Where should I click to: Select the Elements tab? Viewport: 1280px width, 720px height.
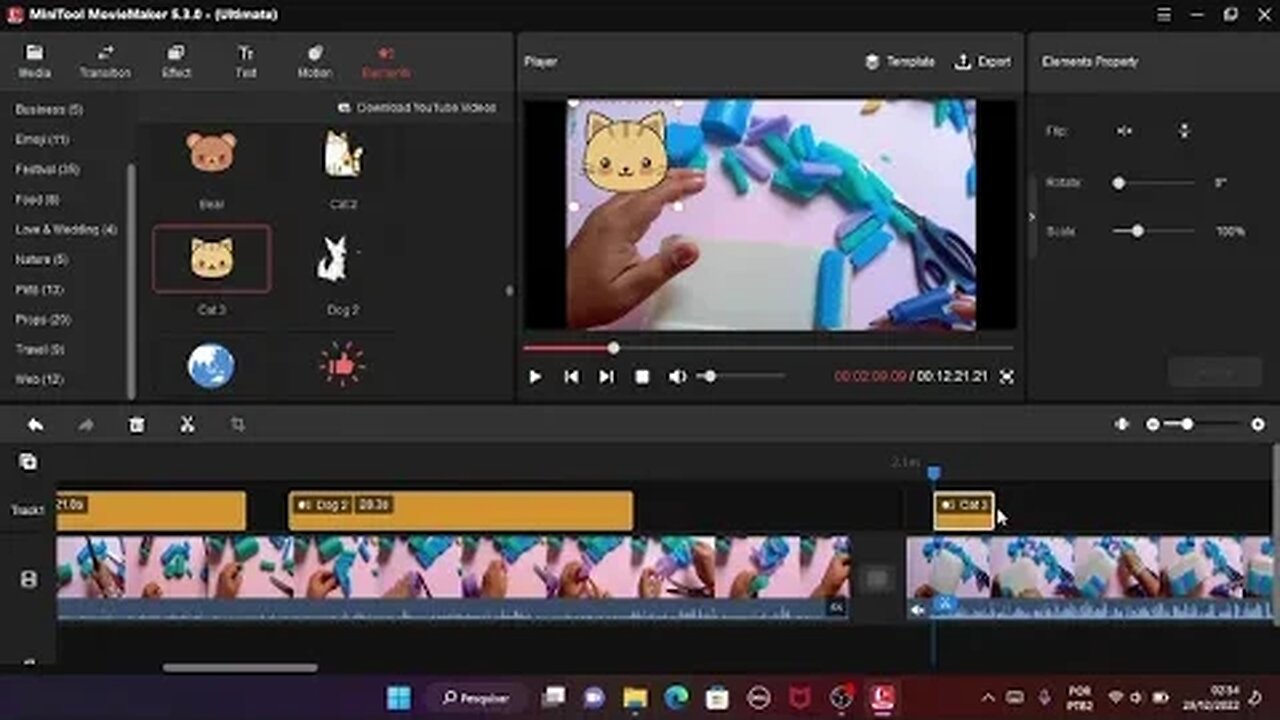pos(386,61)
